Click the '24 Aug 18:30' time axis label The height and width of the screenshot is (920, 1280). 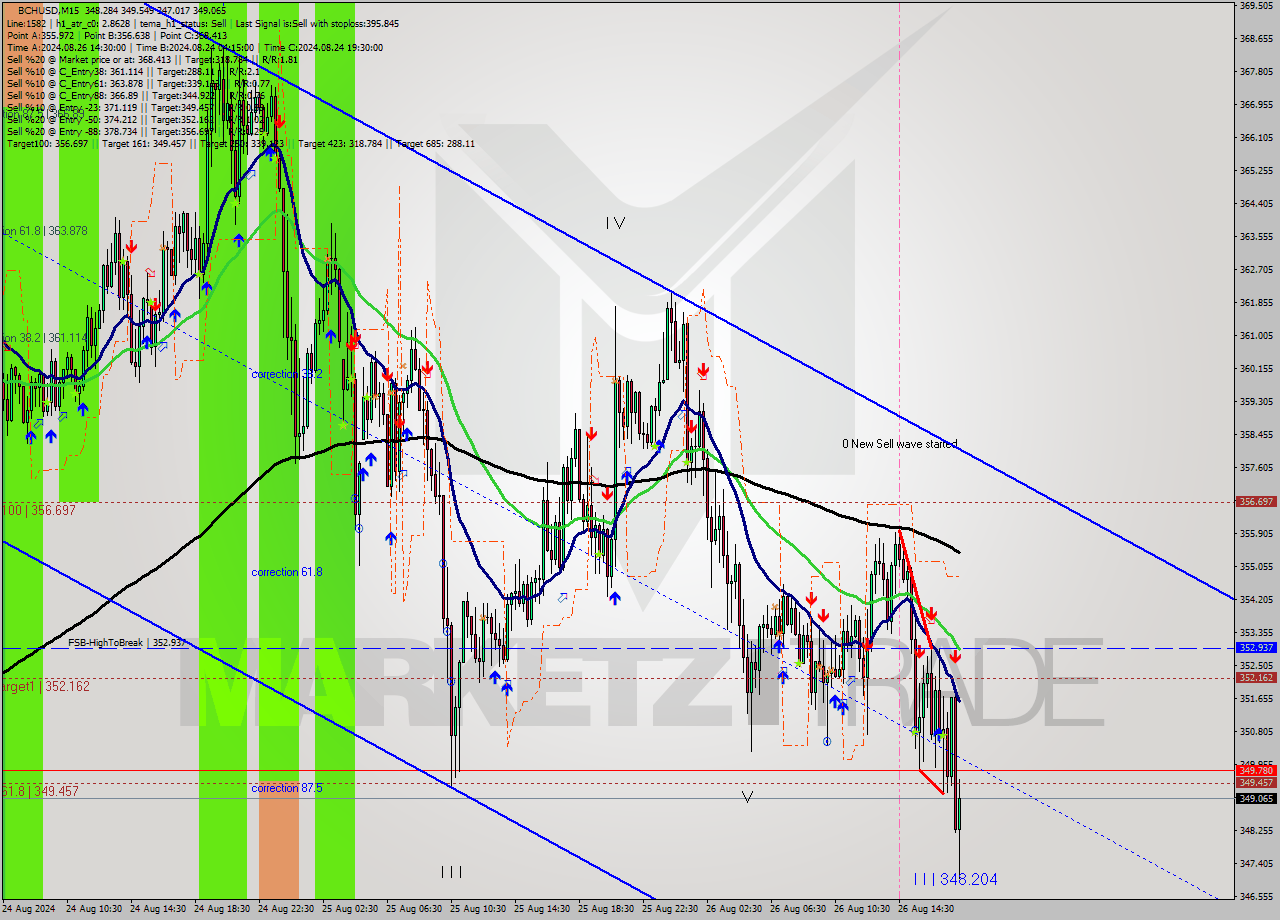[x=222, y=909]
